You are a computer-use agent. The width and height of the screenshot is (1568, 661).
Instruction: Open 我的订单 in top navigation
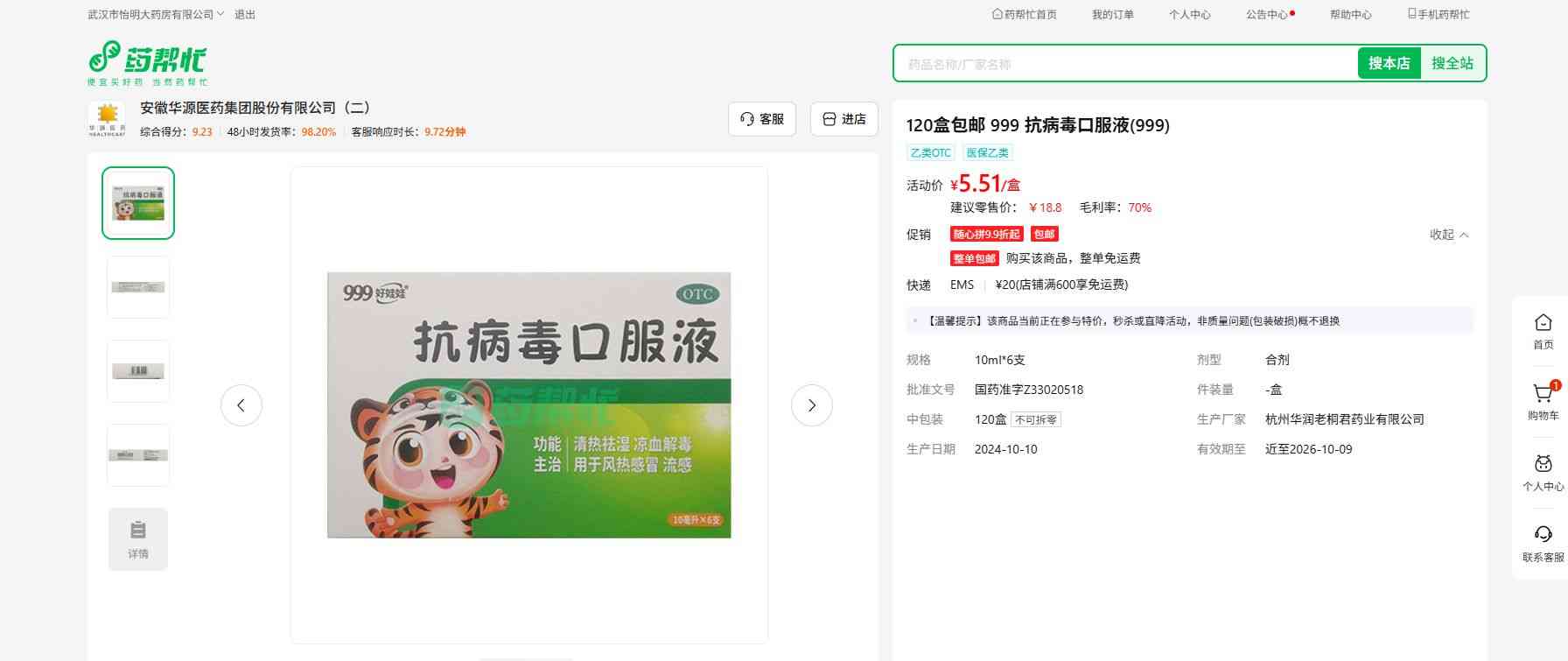(1112, 15)
